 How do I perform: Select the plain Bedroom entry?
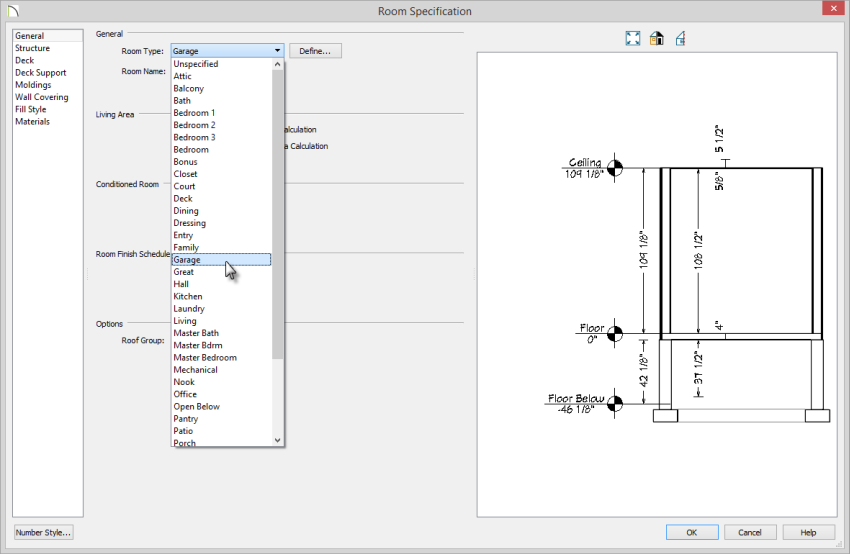(221, 150)
